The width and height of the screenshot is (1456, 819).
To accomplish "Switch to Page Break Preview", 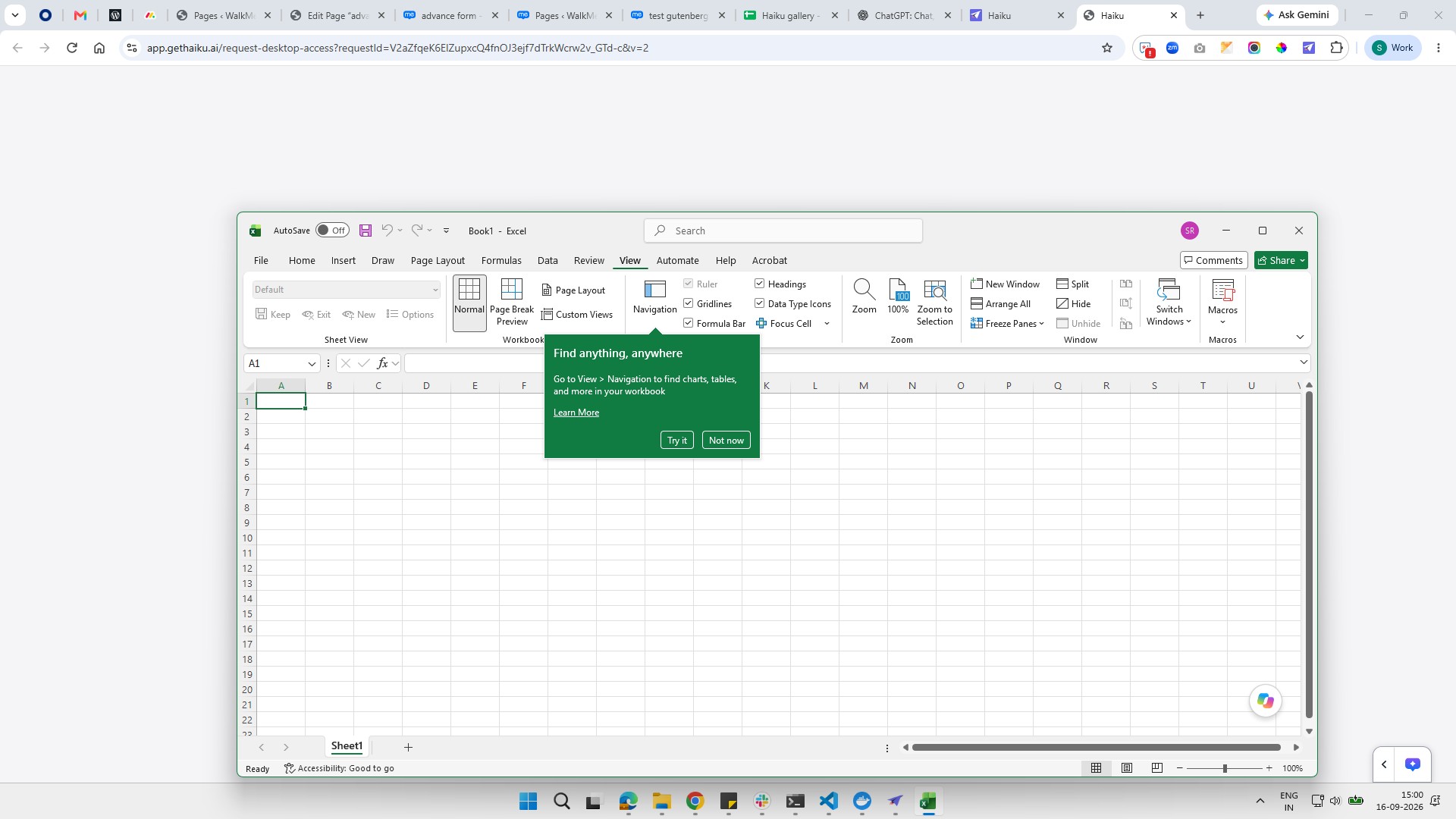I will tap(512, 302).
